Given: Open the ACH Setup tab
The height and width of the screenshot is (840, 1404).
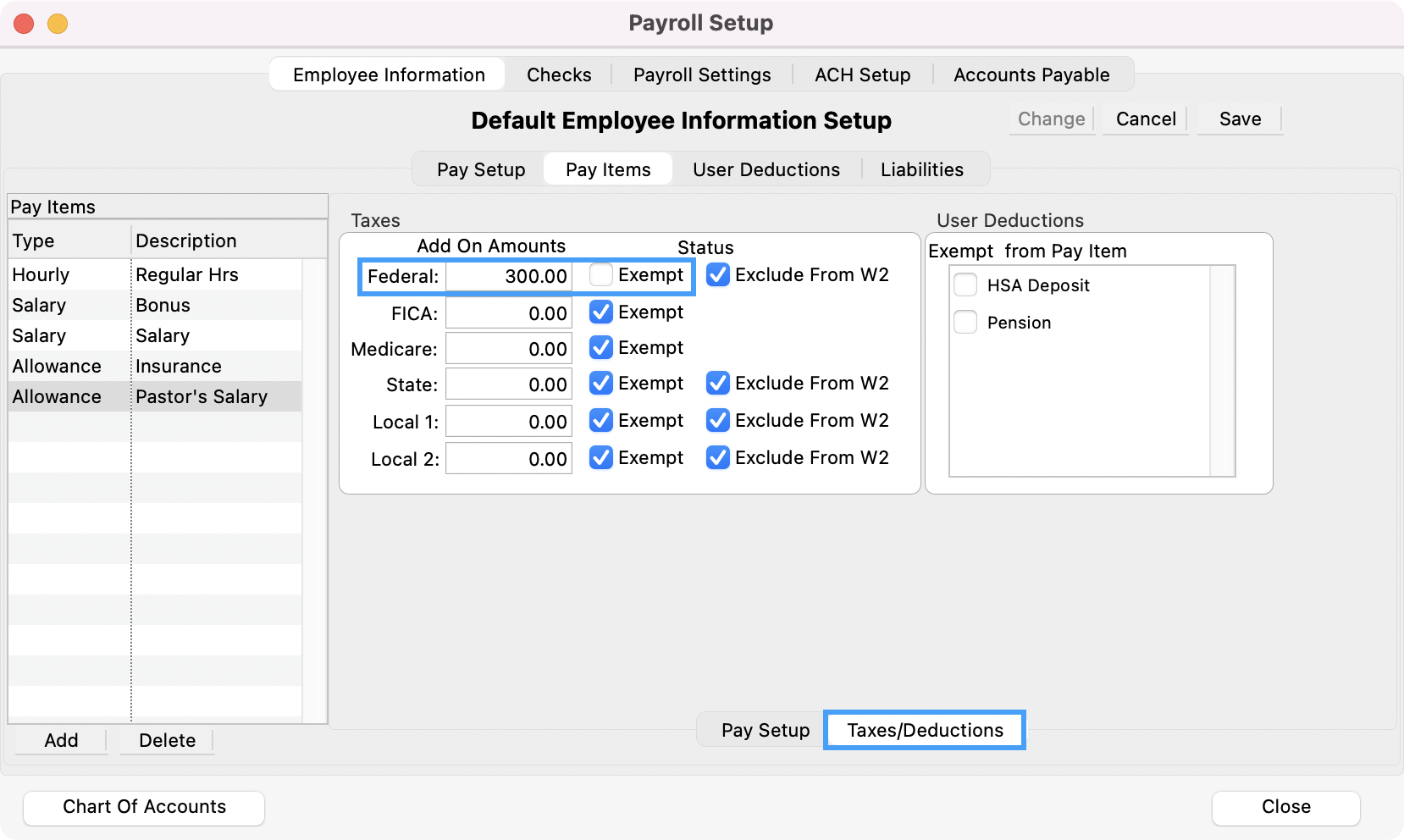Looking at the screenshot, I should [862, 75].
